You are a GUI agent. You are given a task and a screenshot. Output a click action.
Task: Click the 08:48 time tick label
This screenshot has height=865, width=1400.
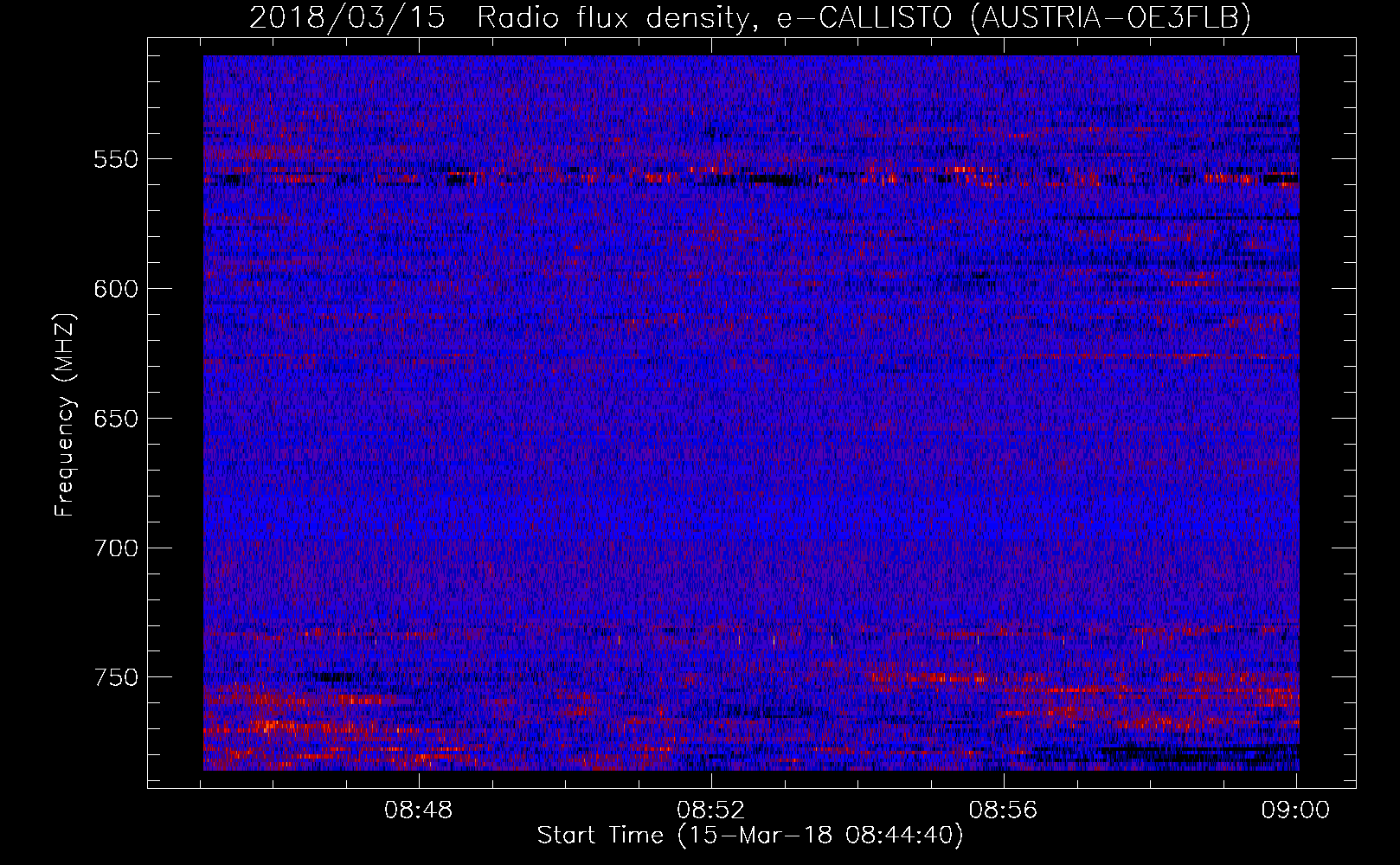tap(419, 811)
